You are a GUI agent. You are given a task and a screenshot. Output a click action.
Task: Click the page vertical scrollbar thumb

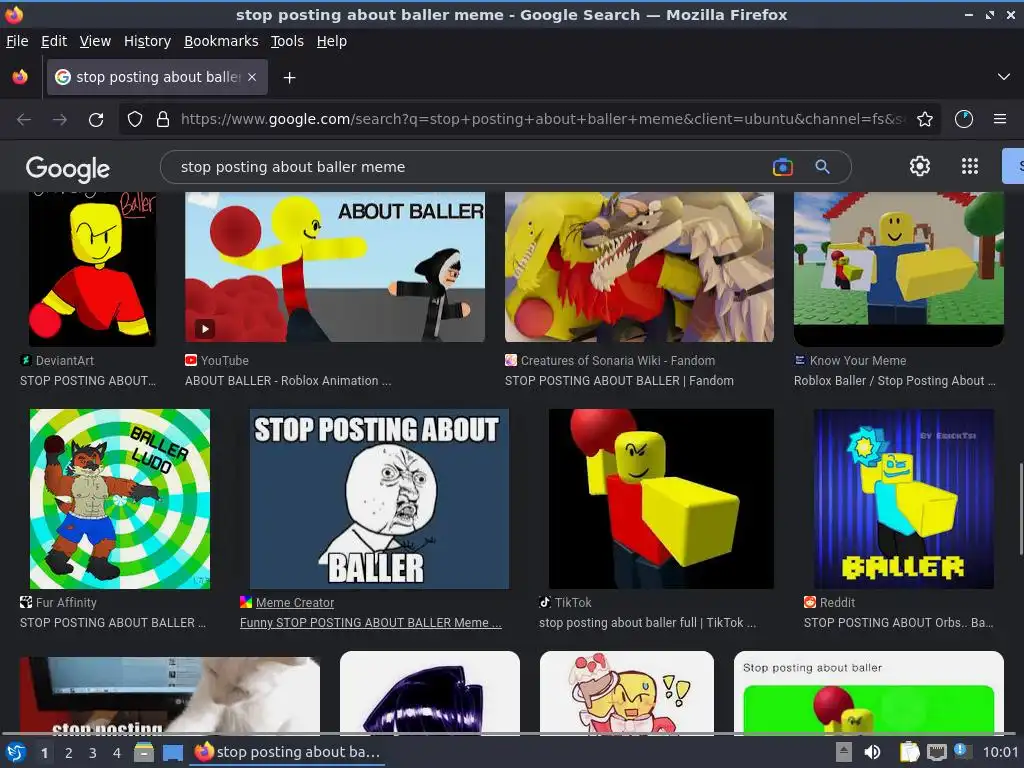pyautogui.click(x=1021, y=508)
